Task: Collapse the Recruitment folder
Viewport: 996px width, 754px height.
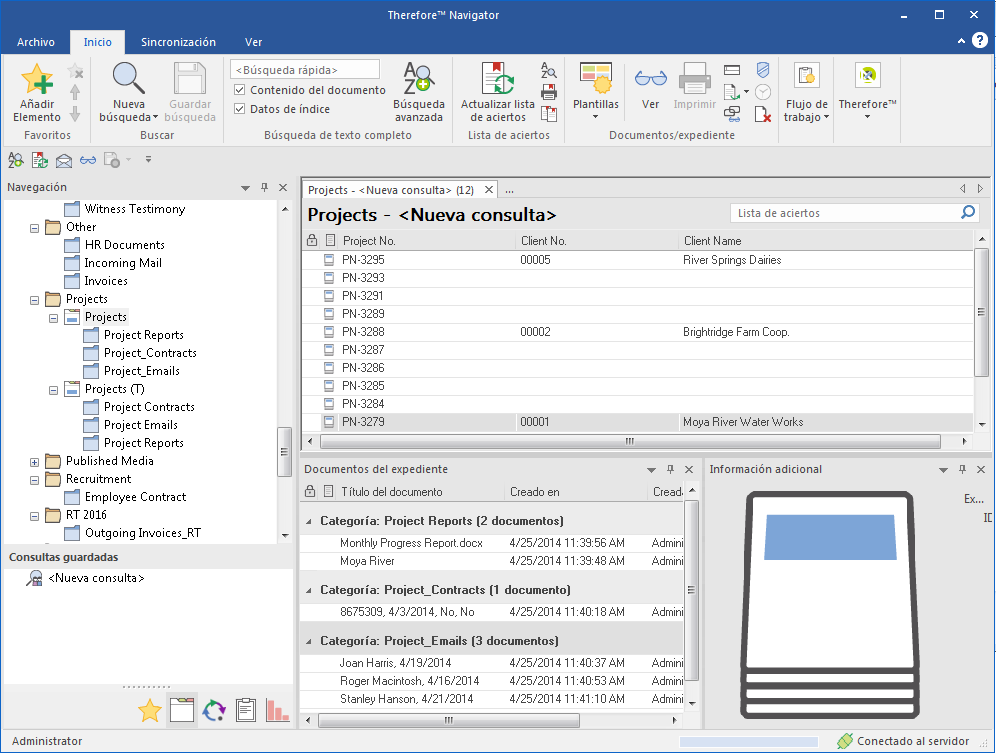Action: coord(34,480)
